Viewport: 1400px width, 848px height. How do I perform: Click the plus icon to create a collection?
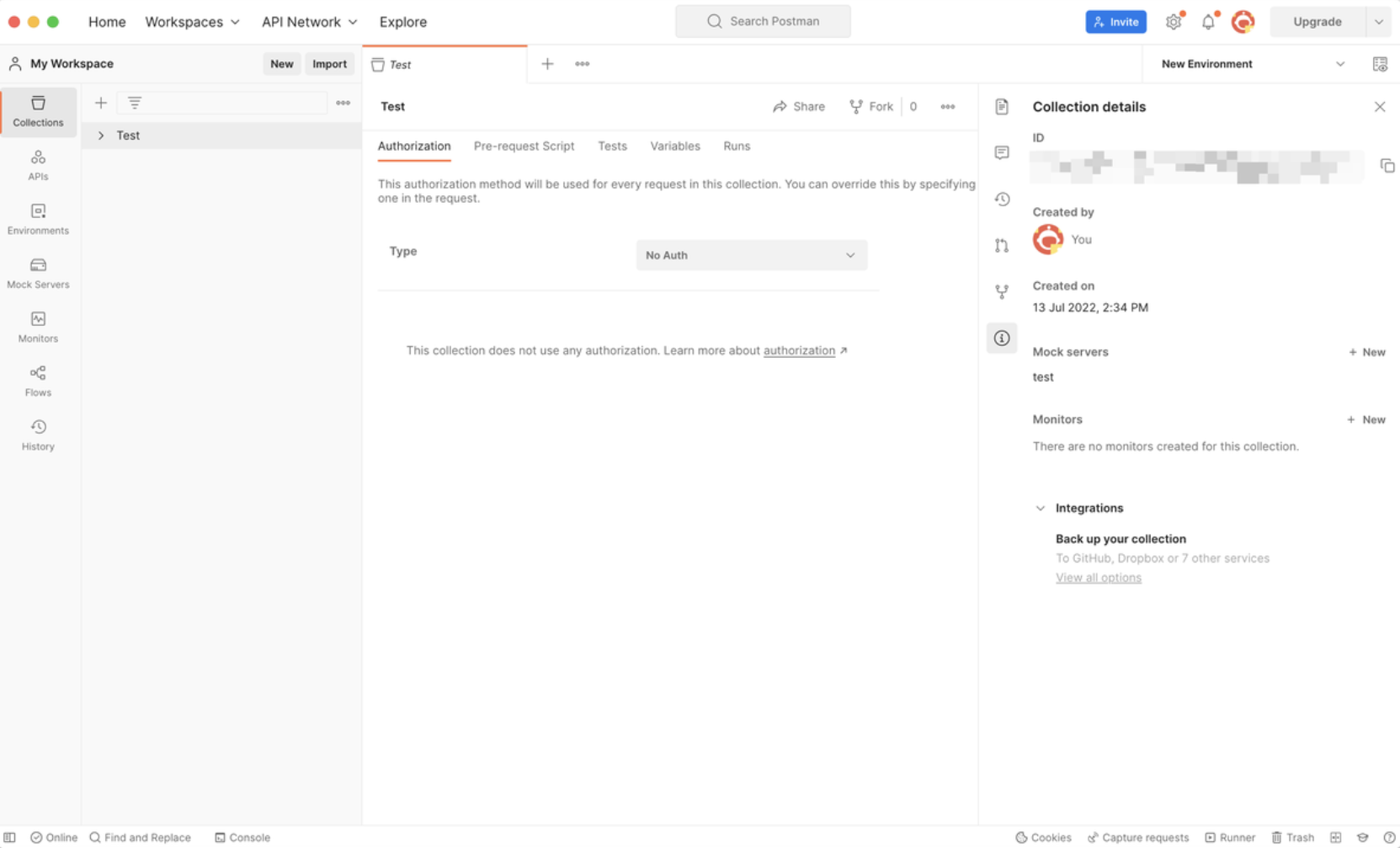[101, 103]
